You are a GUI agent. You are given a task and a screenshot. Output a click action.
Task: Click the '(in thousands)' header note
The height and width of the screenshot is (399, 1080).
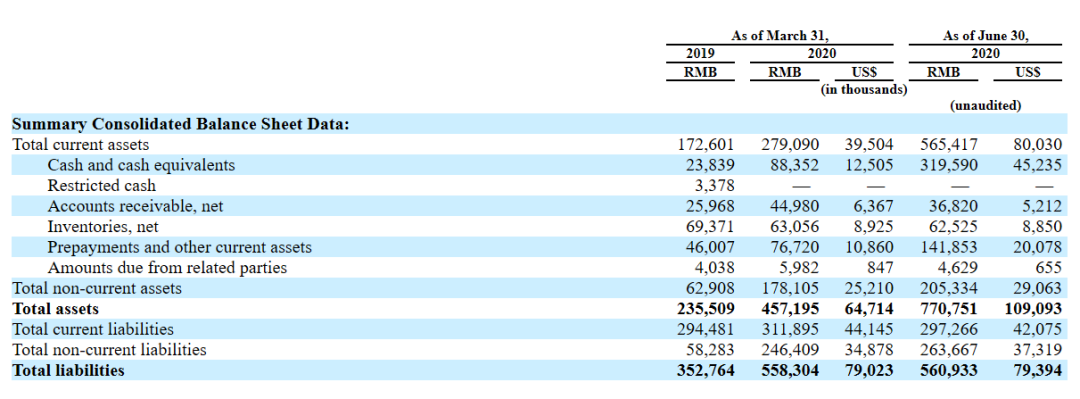click(864, 89)
